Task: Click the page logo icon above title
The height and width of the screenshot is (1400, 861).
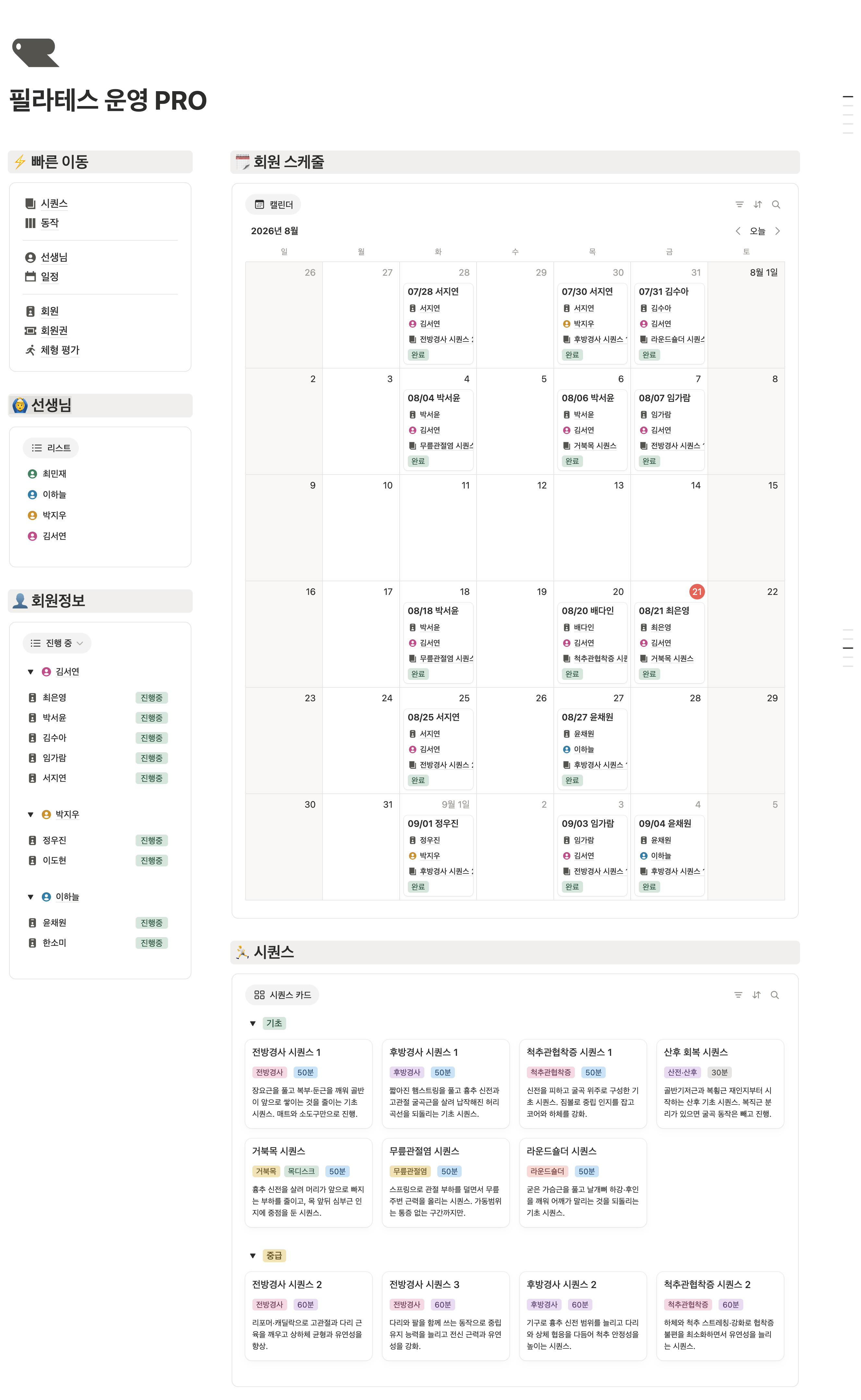Action: [36, 53]
